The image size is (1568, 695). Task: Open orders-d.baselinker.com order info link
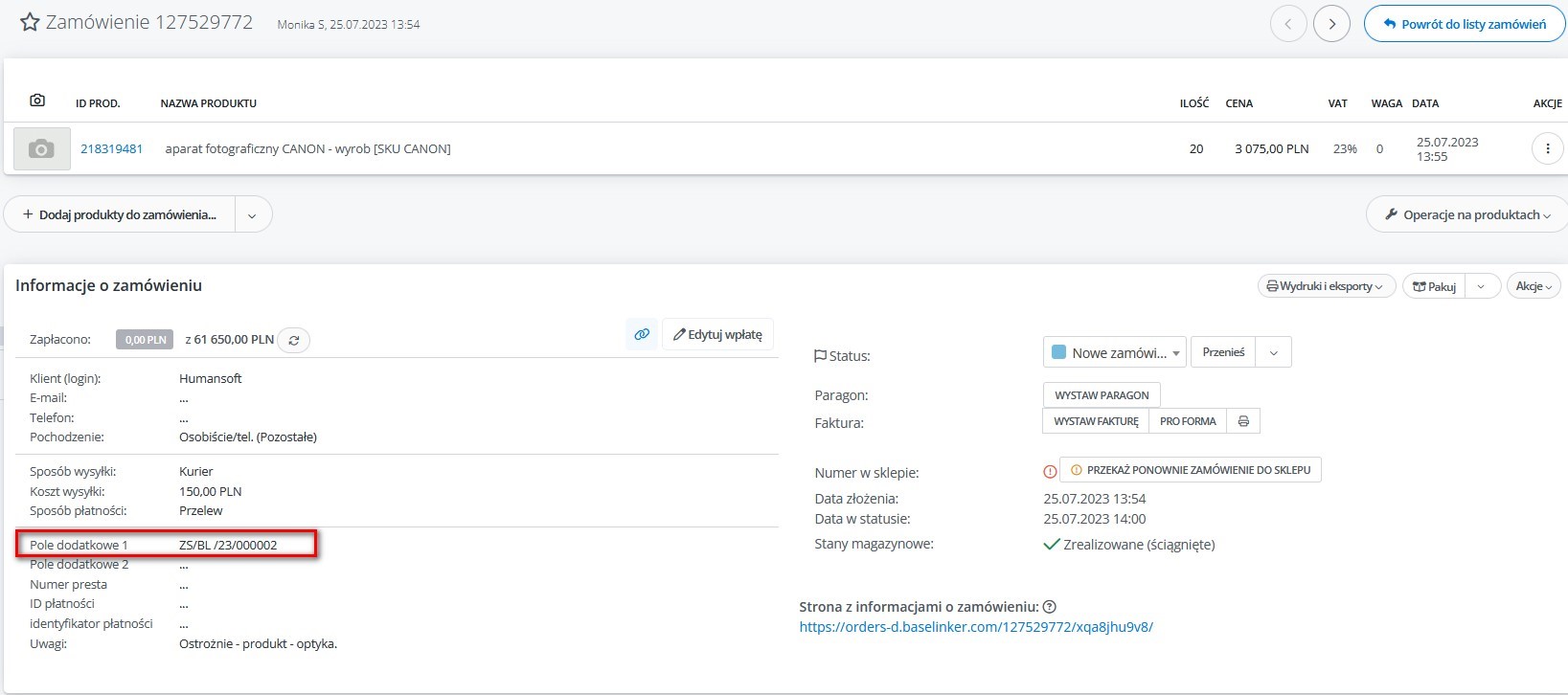tap(976, 627)
